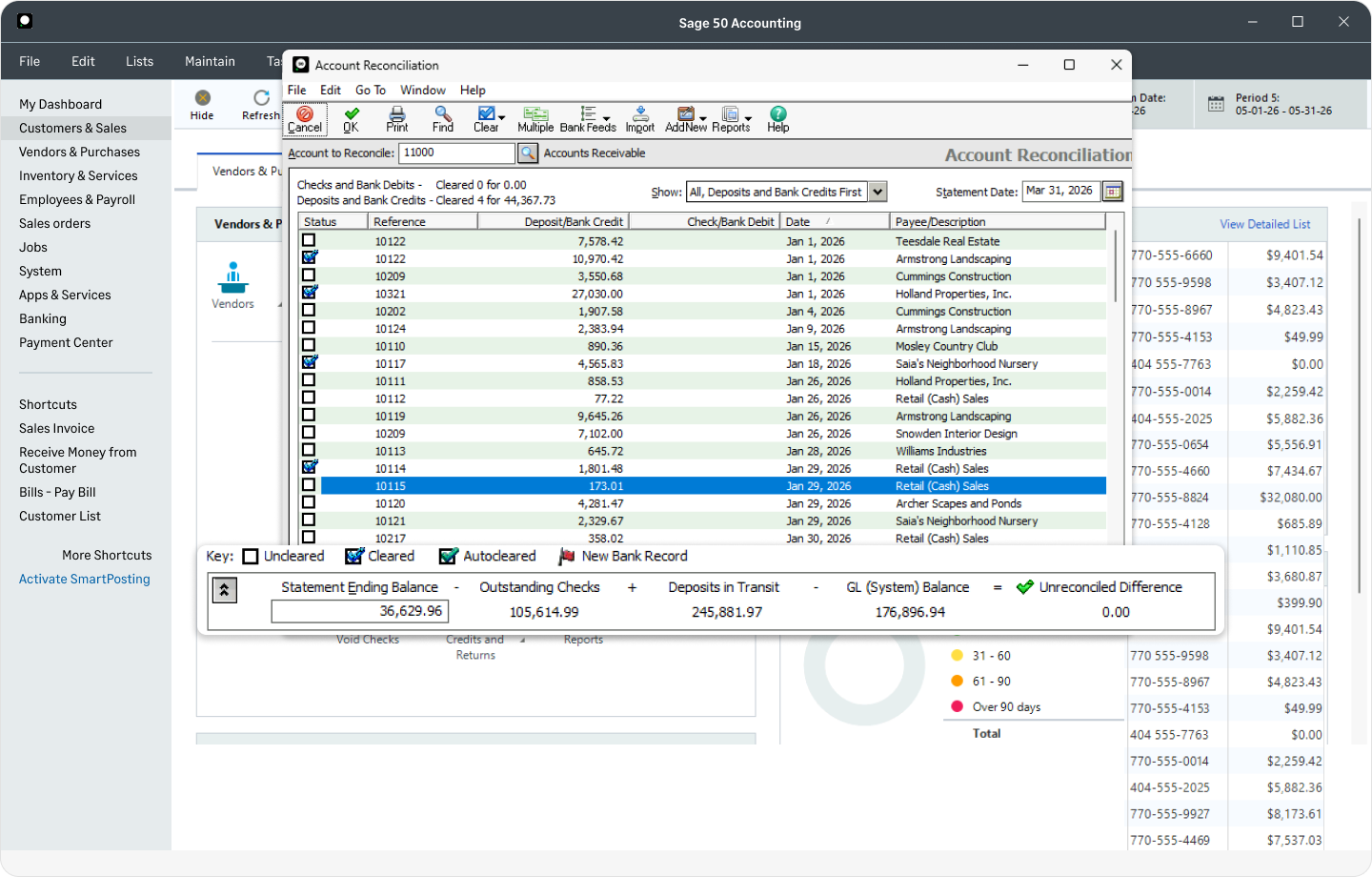
Task: Click the New Bank Record flag icon
Action: point(567,557)
